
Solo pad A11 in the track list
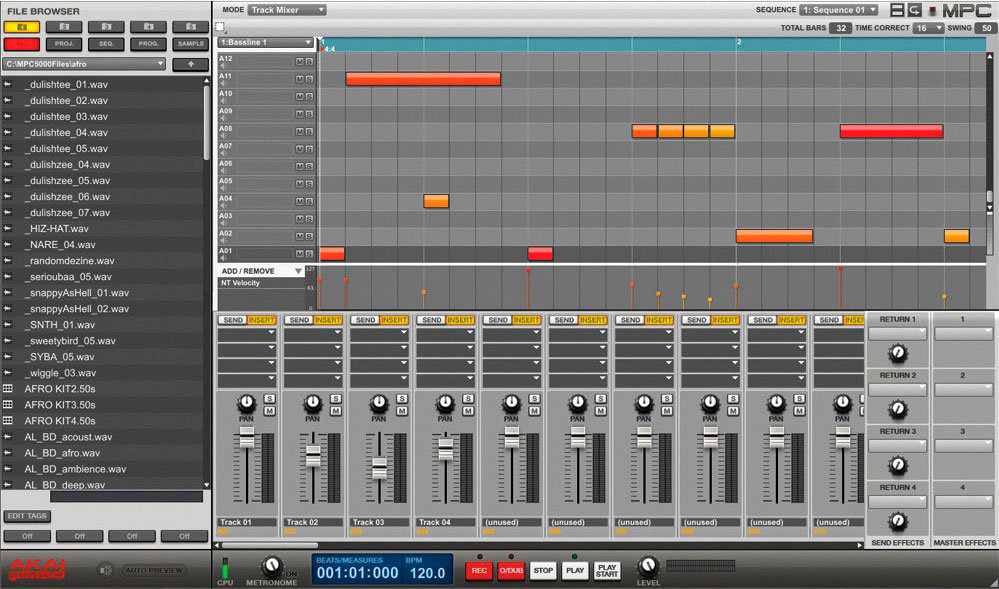pos(309,78)
